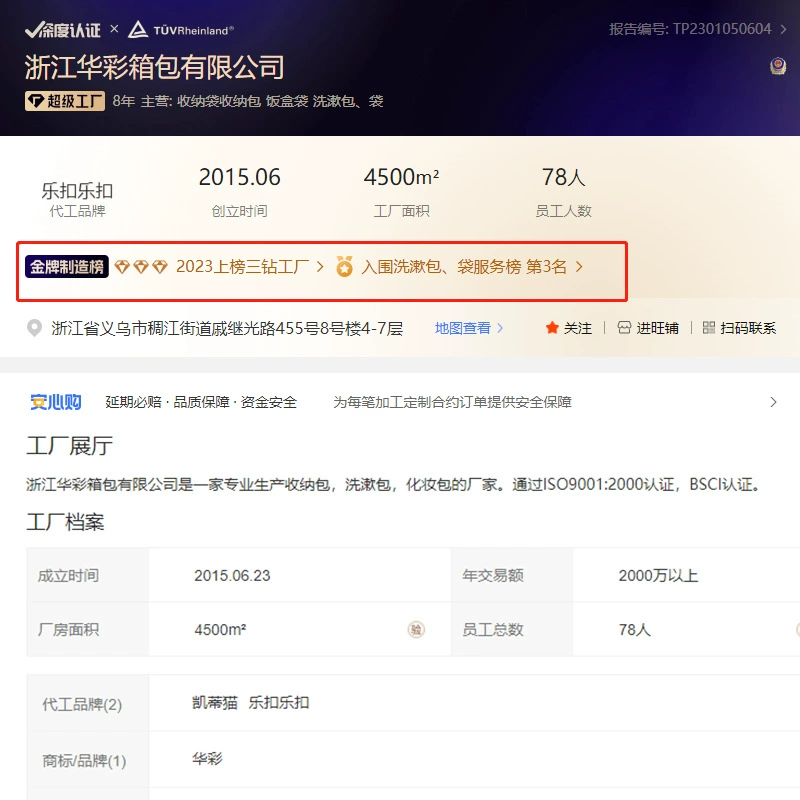Click 为每笔加工定制合约订单提供安全保障 text
The height and width of the screenshot is (800, 800).
(x=452, y=402)
